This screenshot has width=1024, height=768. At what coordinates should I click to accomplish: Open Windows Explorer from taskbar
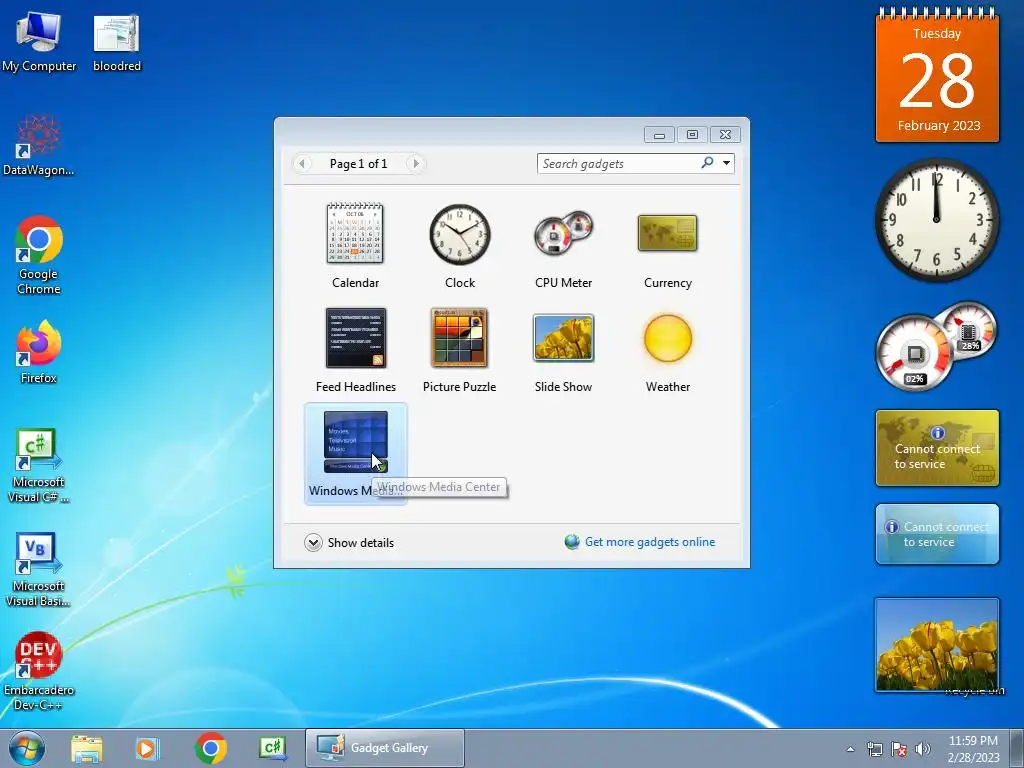pyautogui.click(x=87, y=748)
